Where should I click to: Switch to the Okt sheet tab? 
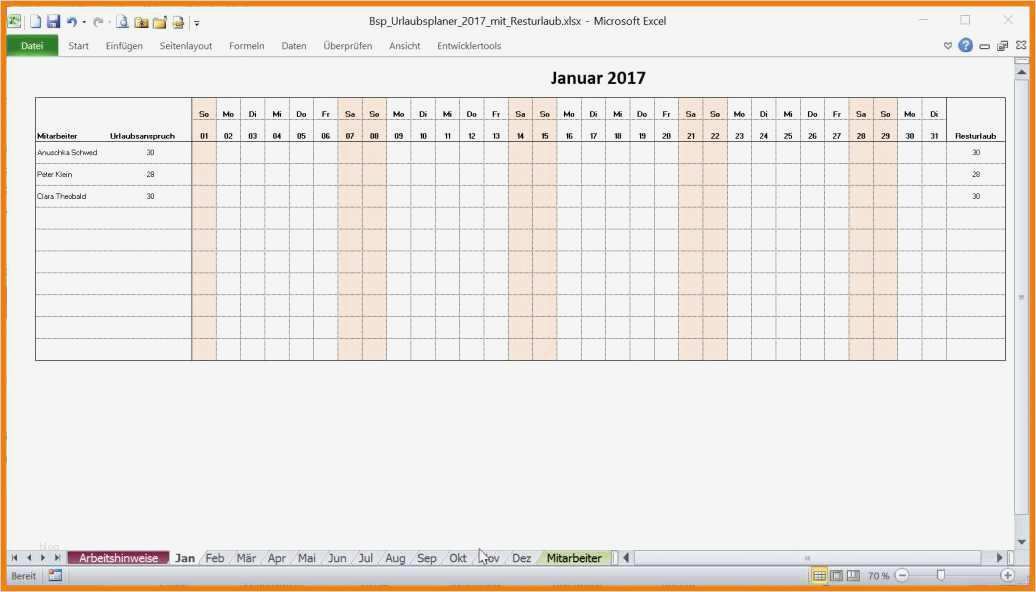(458, 558)
